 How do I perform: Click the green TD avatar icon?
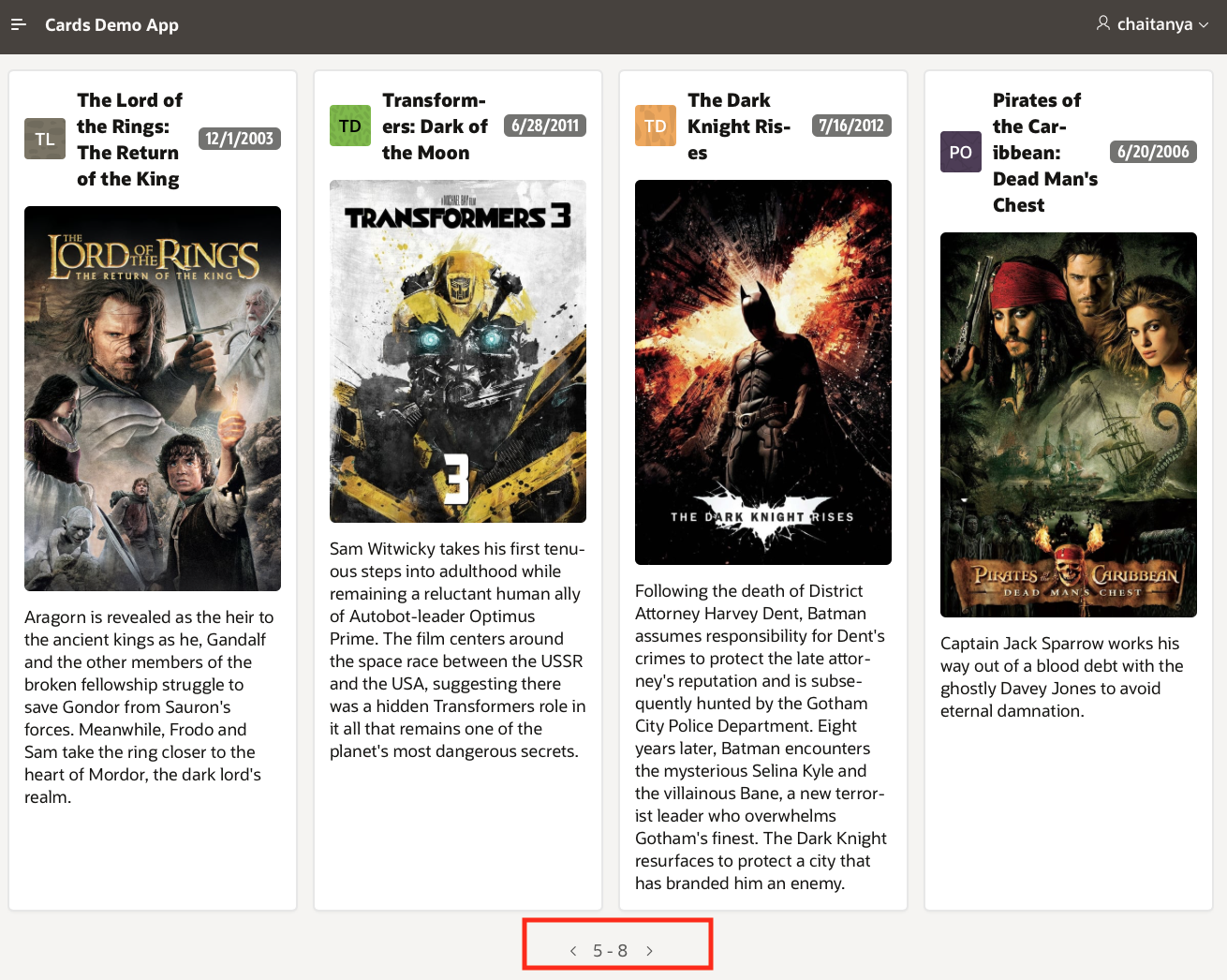click(350, 126)
